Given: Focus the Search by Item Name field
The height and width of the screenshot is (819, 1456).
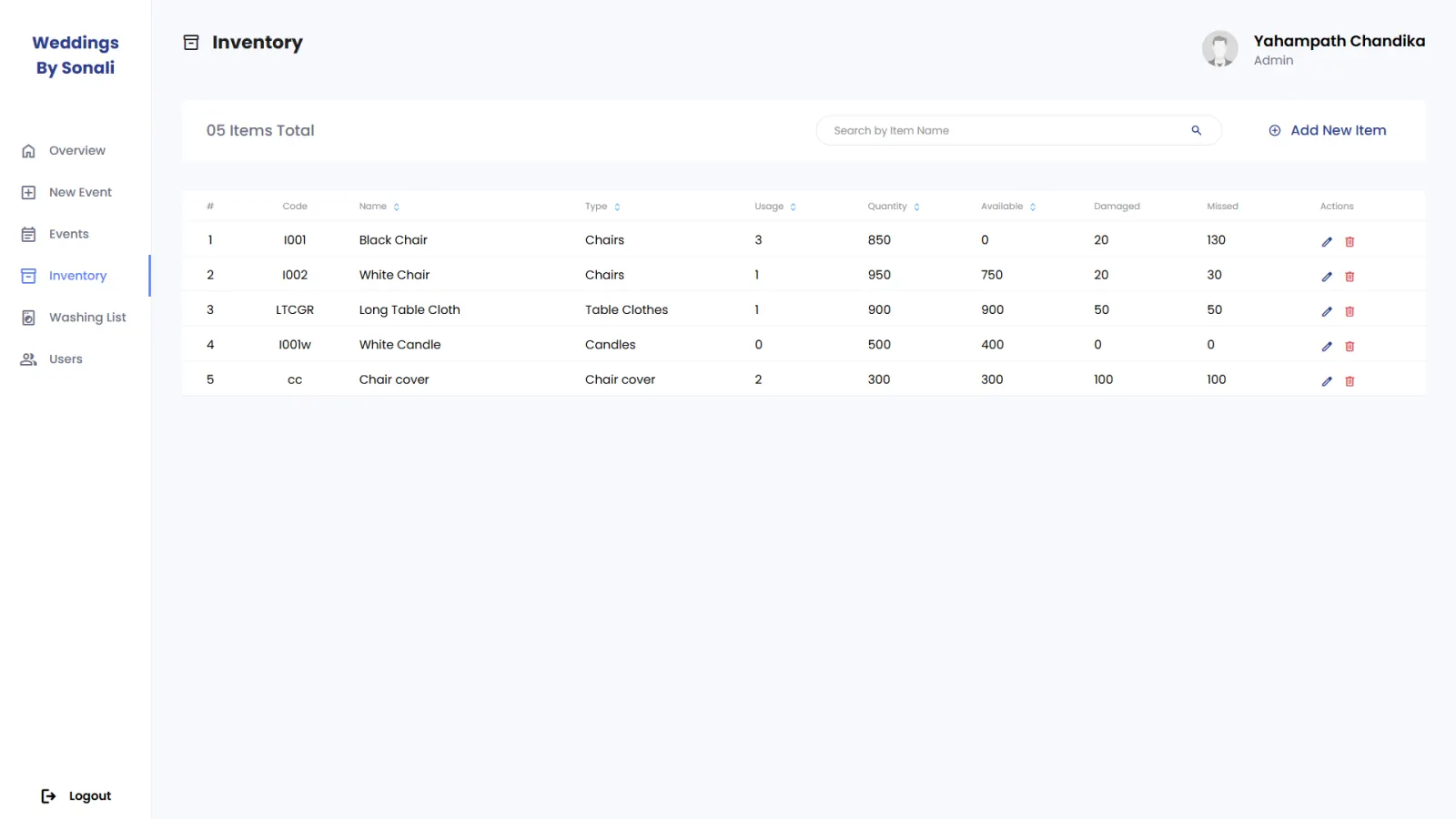Looking at the screenshot, I should (x=1018, y=130).
